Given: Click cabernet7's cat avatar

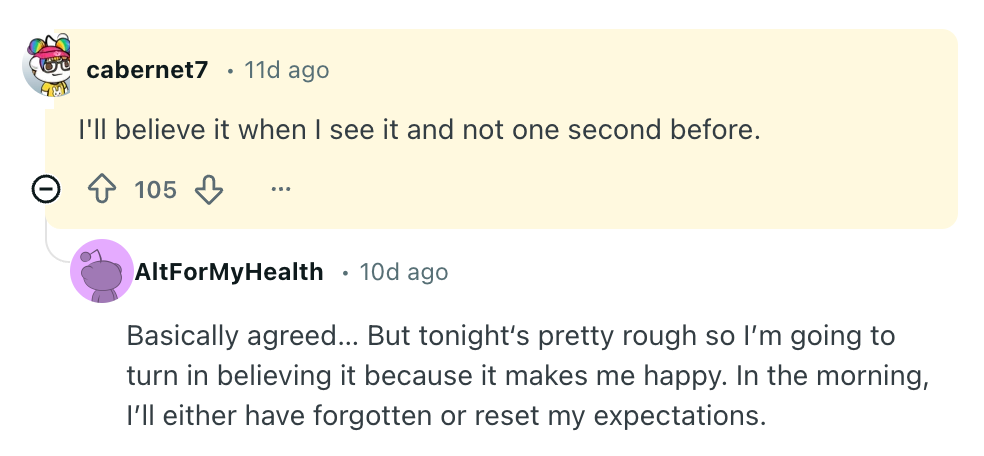Looking at the screenshot, I should click(48, 68).
